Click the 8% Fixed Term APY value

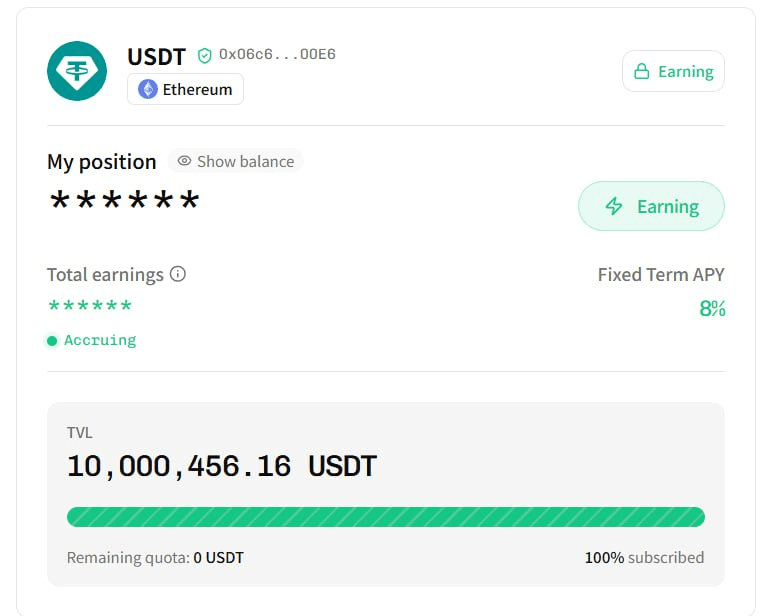pyautogui.click(x=712, y=309)
